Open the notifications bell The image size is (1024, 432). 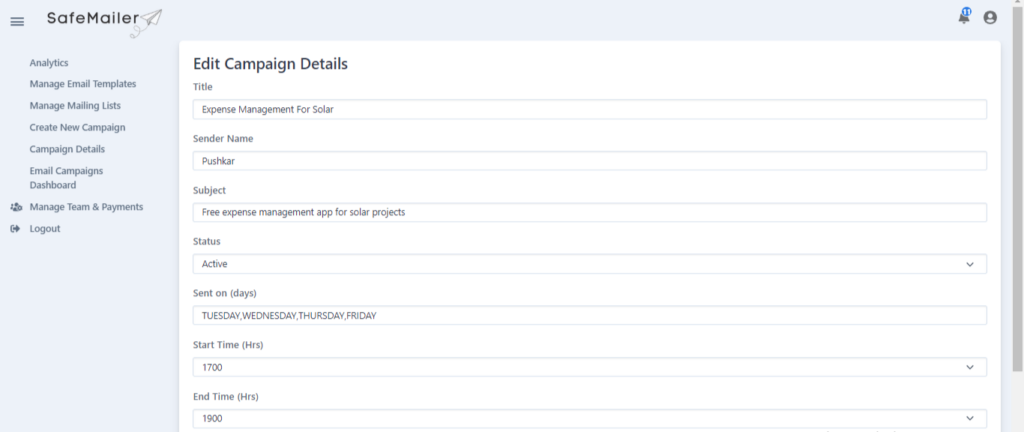(964, 17)
